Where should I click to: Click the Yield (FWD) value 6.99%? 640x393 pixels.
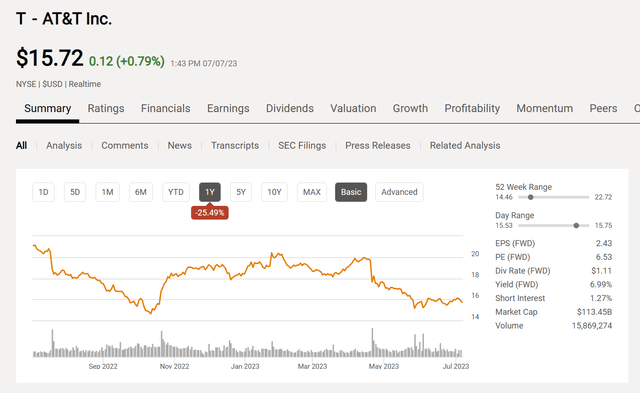pyautogui.click(x=601, y=284)
